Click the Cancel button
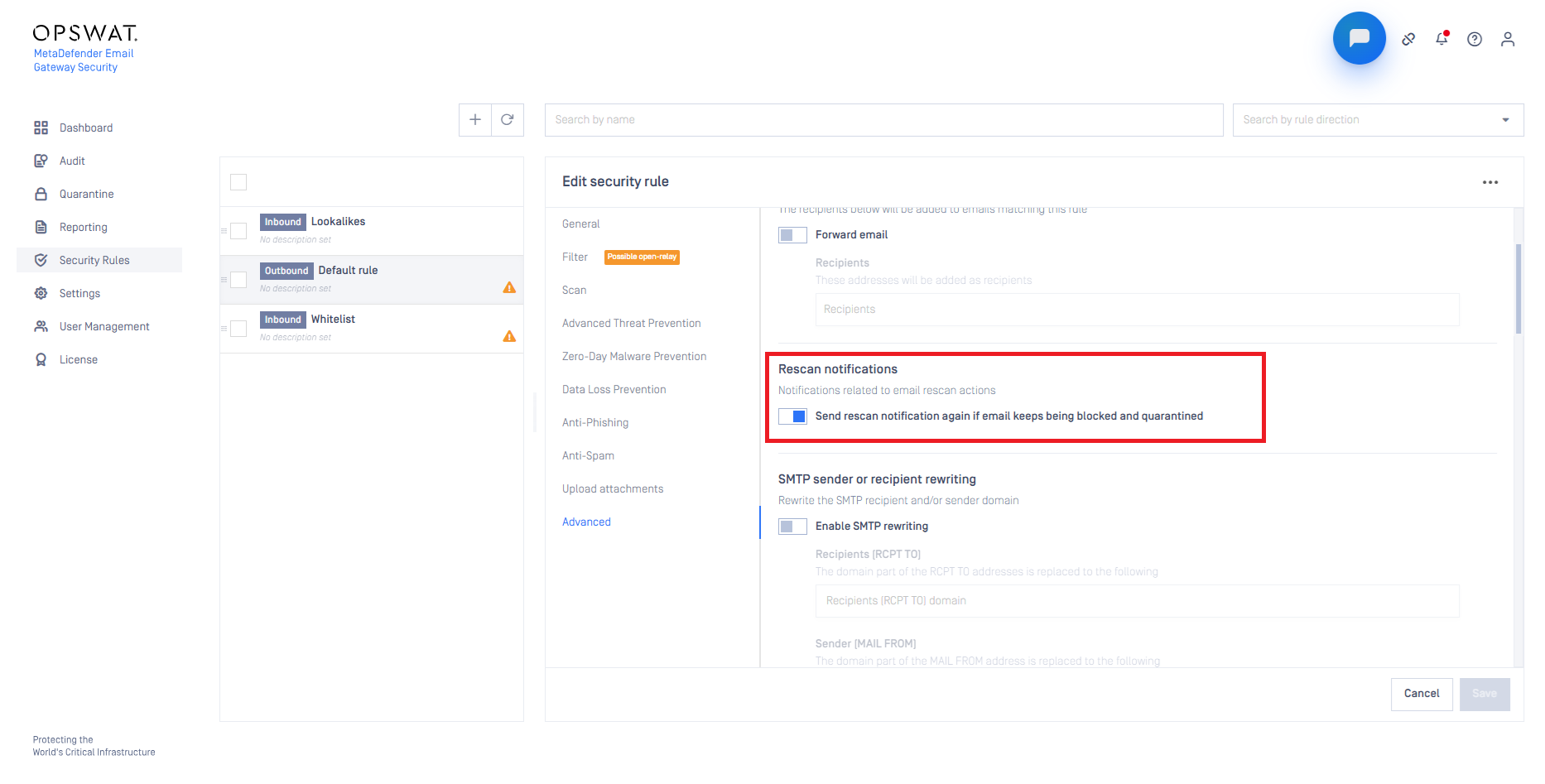Viewport: 1545px width, 784px height. coord(1421,694)
